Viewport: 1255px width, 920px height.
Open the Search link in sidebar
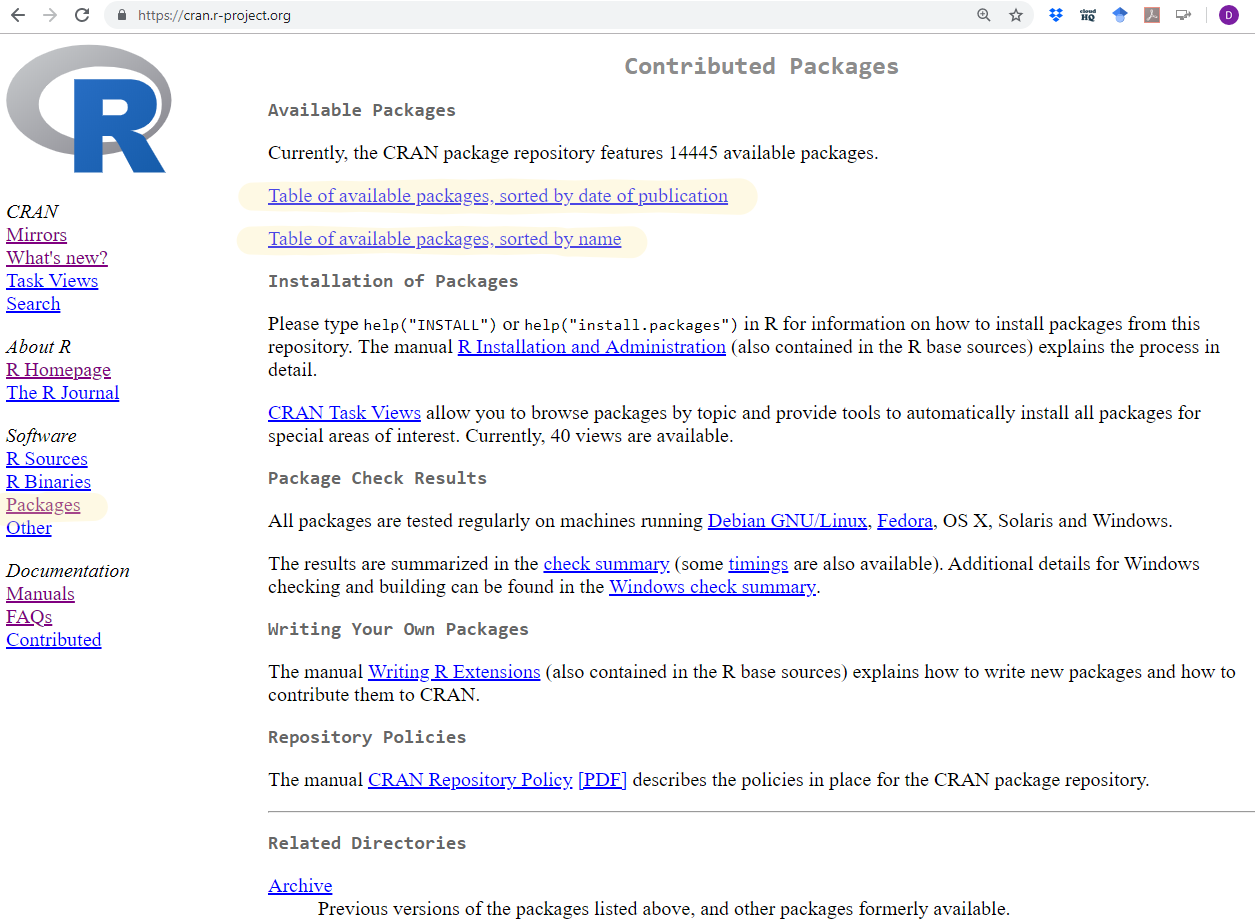click(33, 304)
